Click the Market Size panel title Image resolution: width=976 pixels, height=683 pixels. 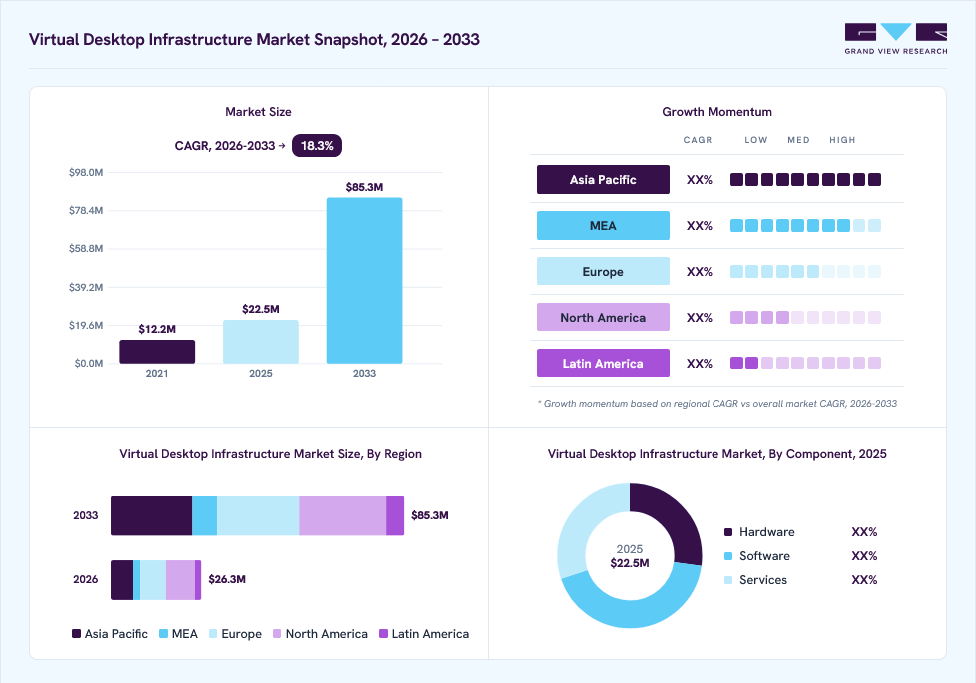point(258,112)
